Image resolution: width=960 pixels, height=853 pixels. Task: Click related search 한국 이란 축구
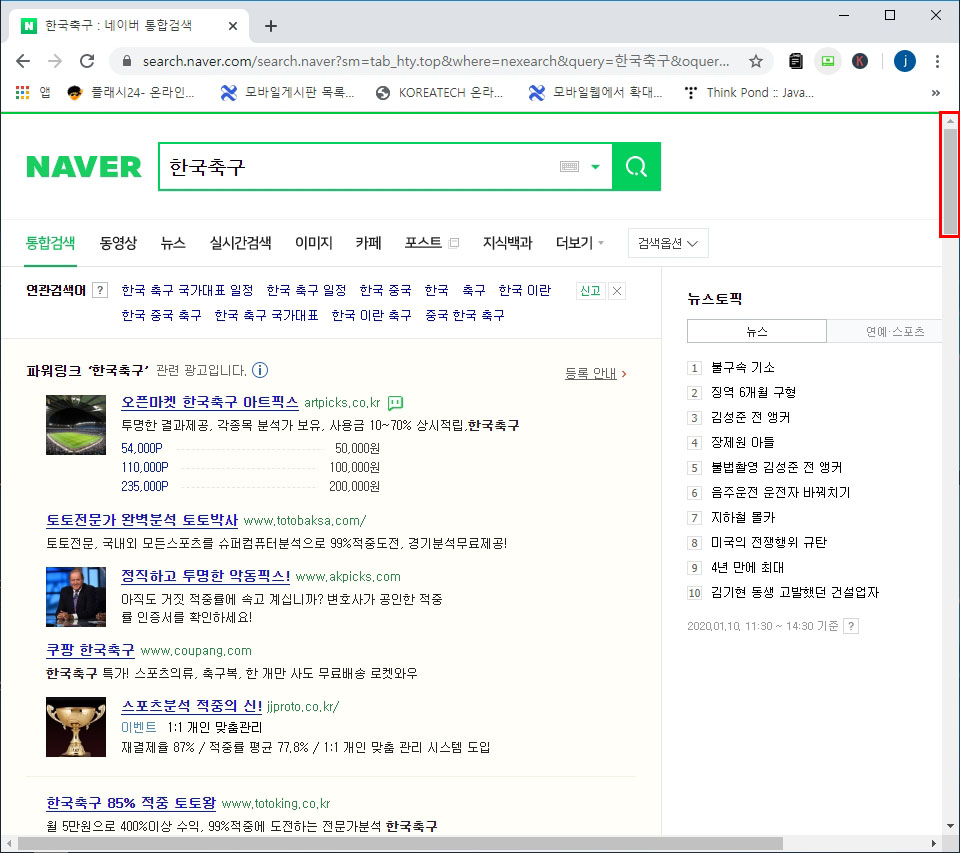coord(371,315)
